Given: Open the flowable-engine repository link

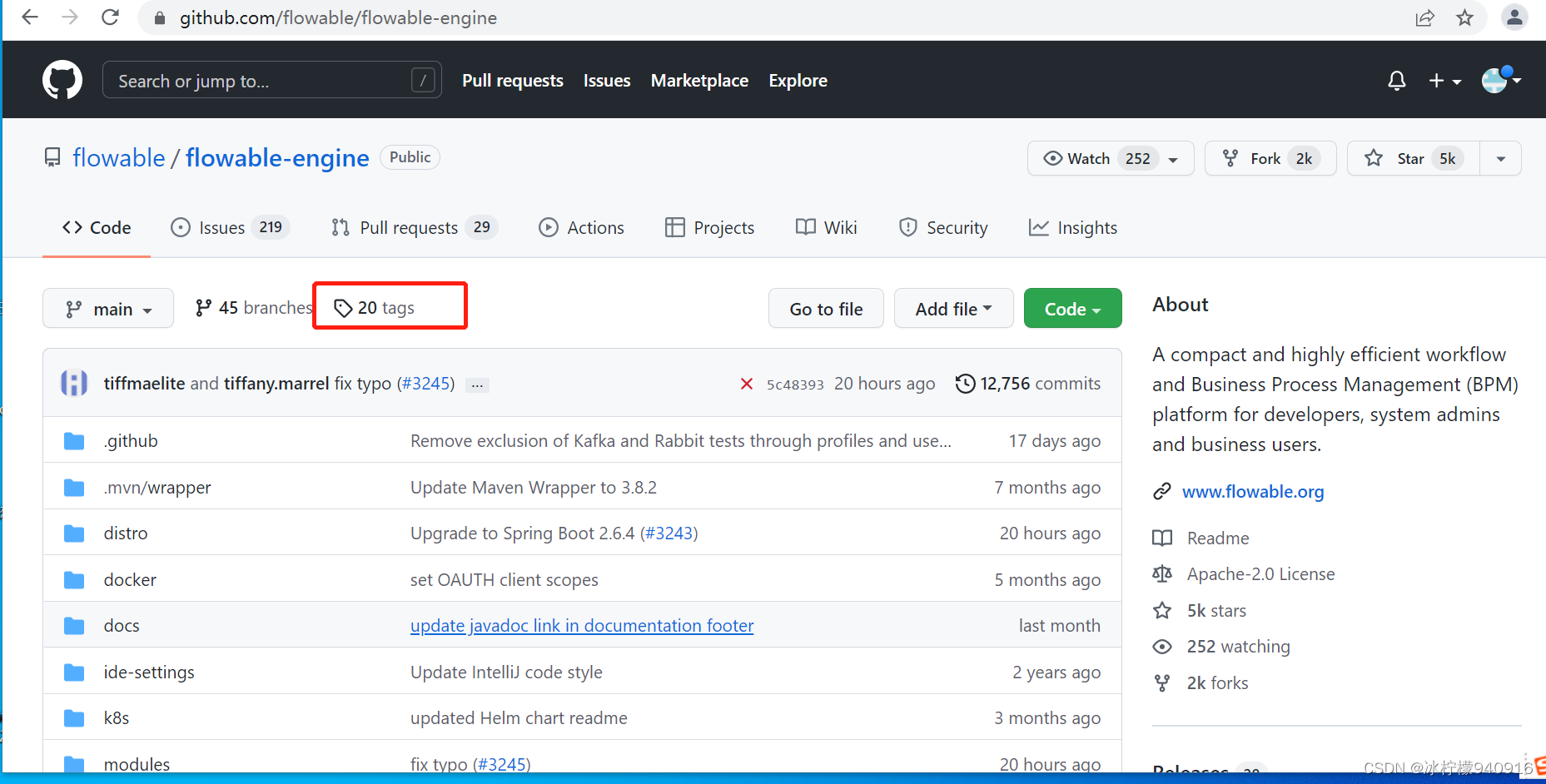Looking at the screenshot, I should pyautogui.click(x=277, y=157).
